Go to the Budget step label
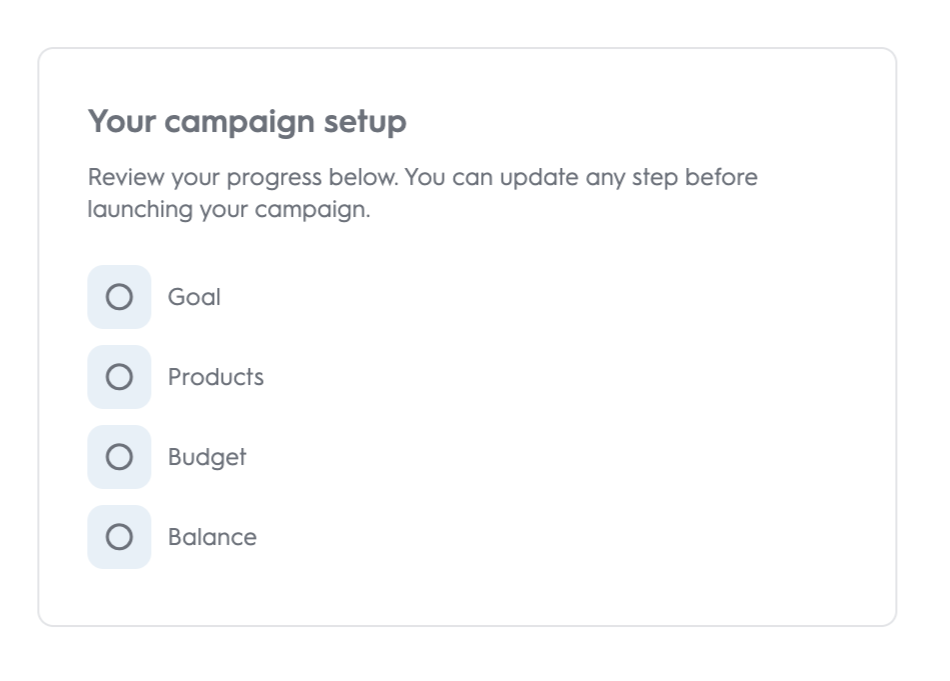The width and height of the screenshot is (950, 681). click(x=207, y=457)
